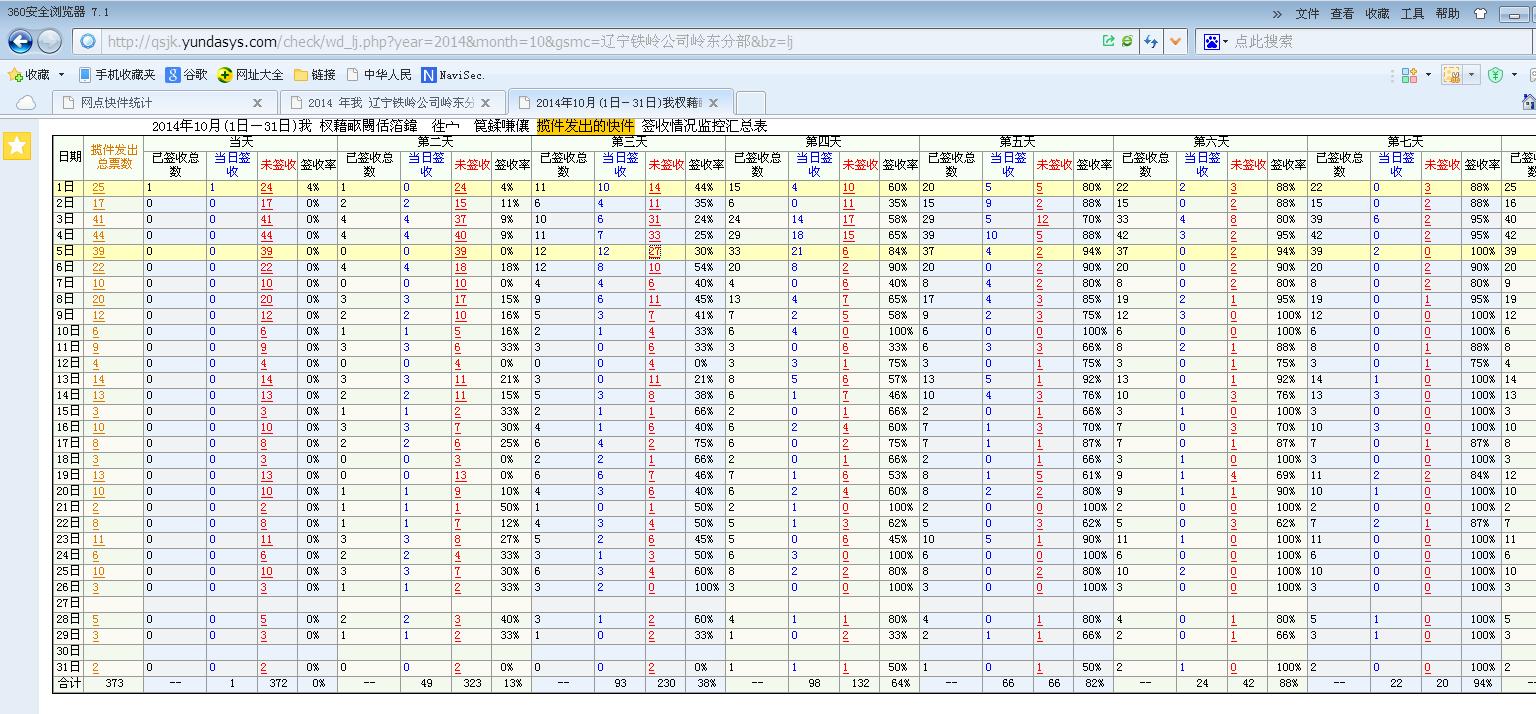Refresh page with the blue arrows icon

1151,41
